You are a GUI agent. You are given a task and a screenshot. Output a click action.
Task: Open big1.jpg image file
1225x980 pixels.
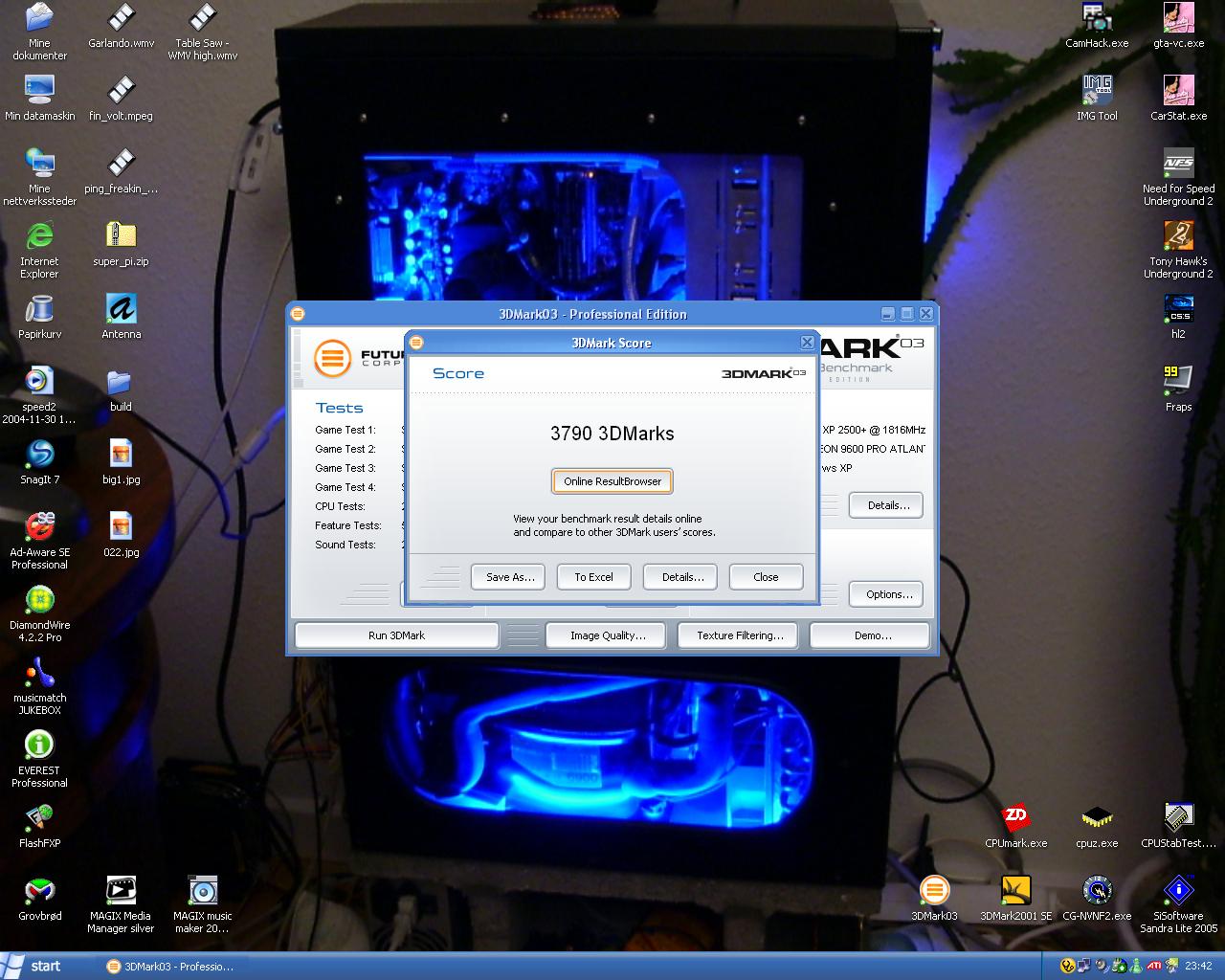pos(121,455)
